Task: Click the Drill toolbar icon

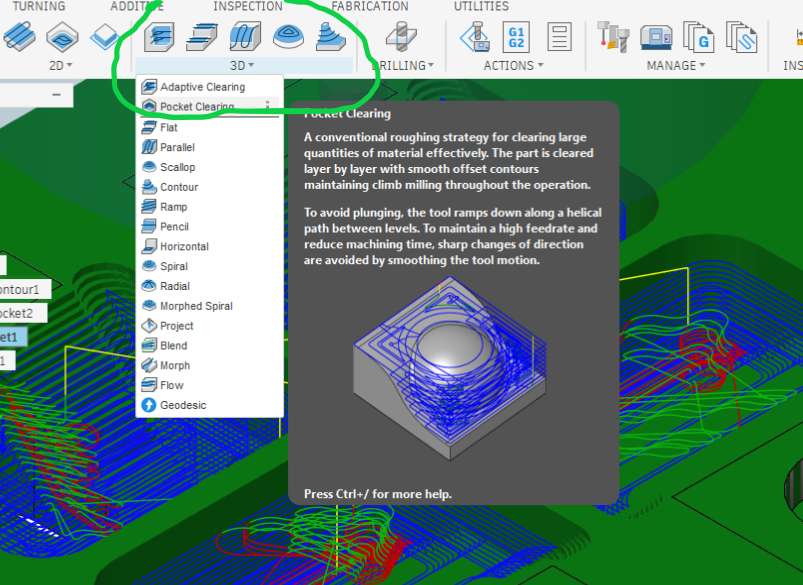Action: click(402, 36)
